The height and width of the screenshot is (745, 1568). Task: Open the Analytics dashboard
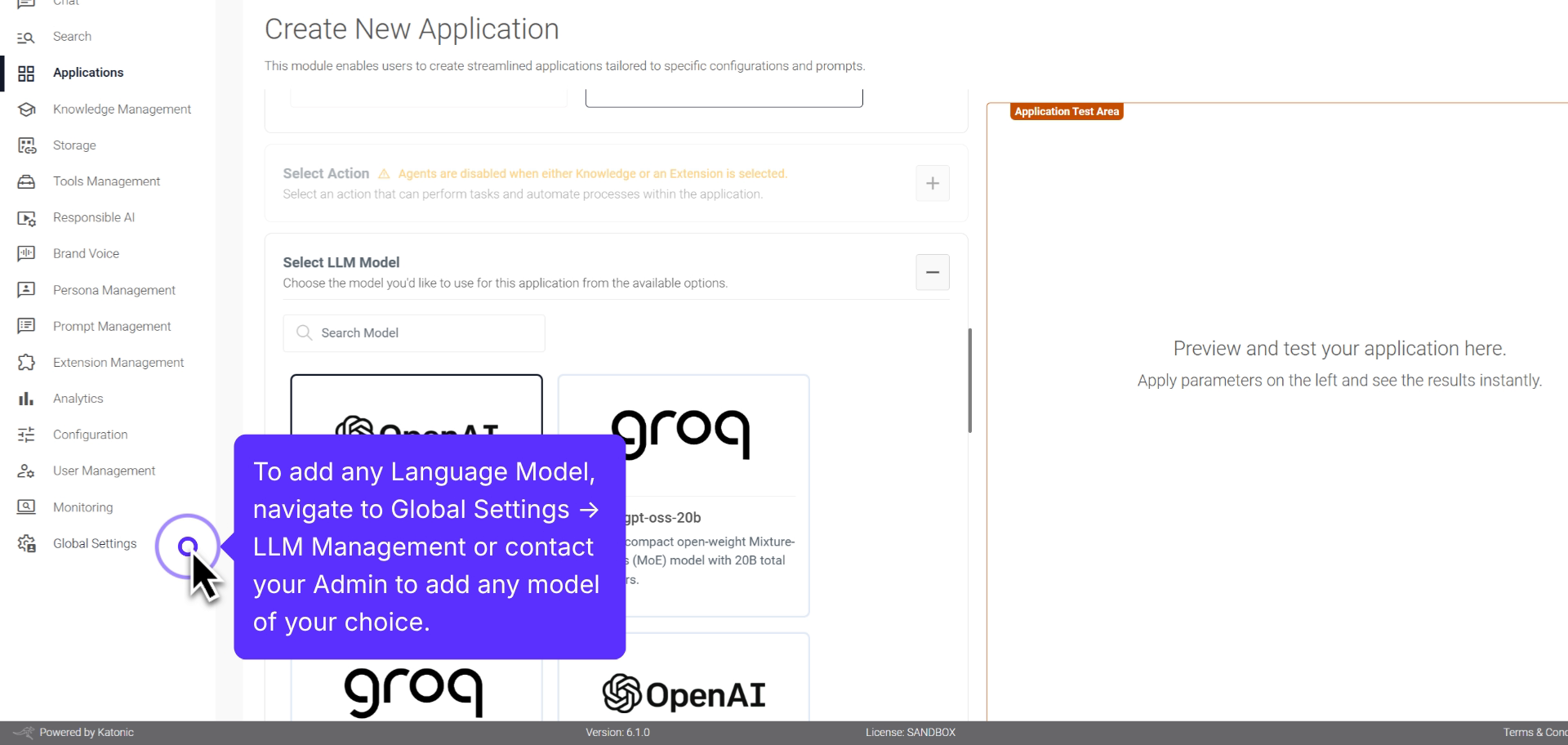point(78,398)
